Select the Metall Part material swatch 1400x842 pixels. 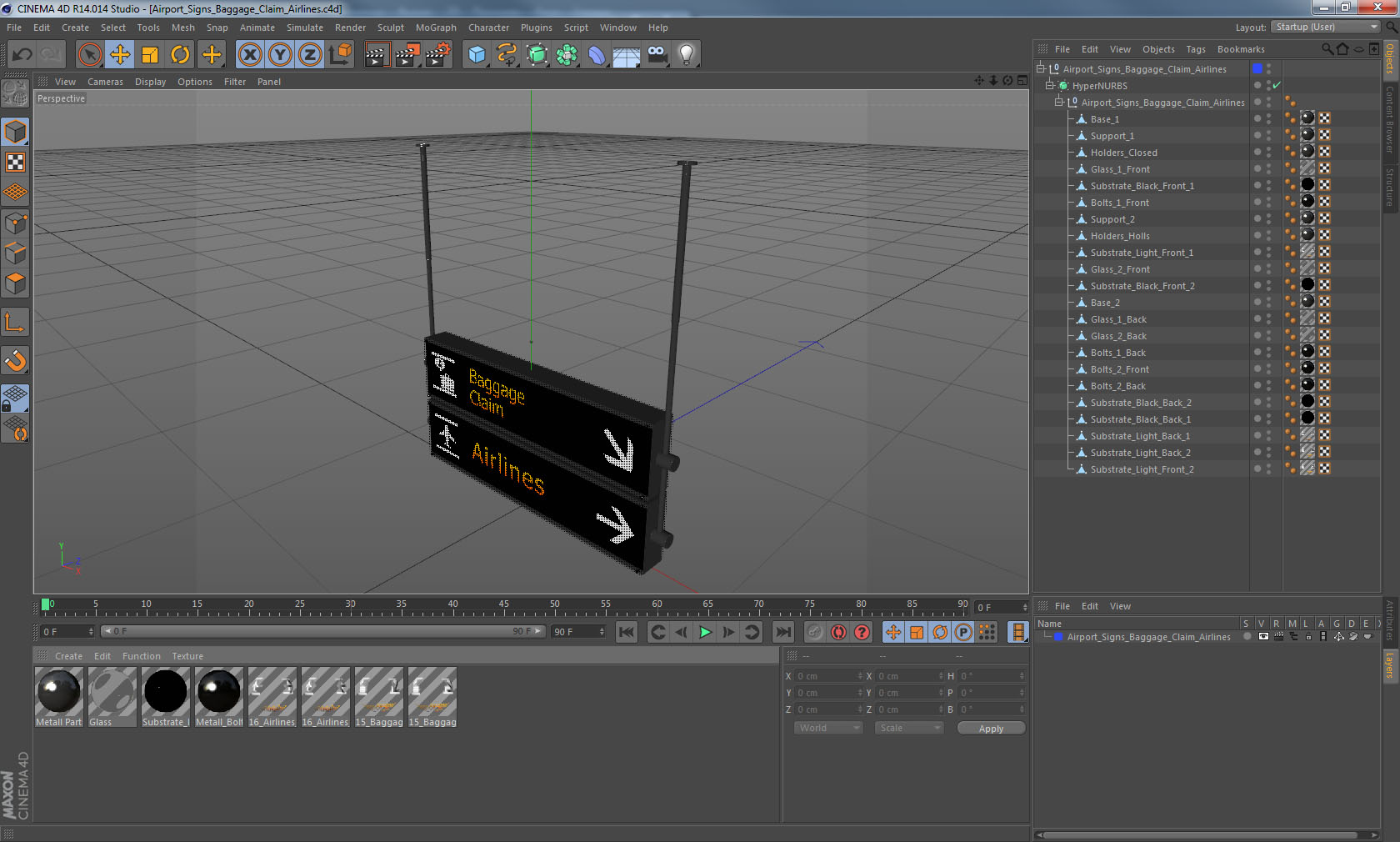click(x=58, y=697)
